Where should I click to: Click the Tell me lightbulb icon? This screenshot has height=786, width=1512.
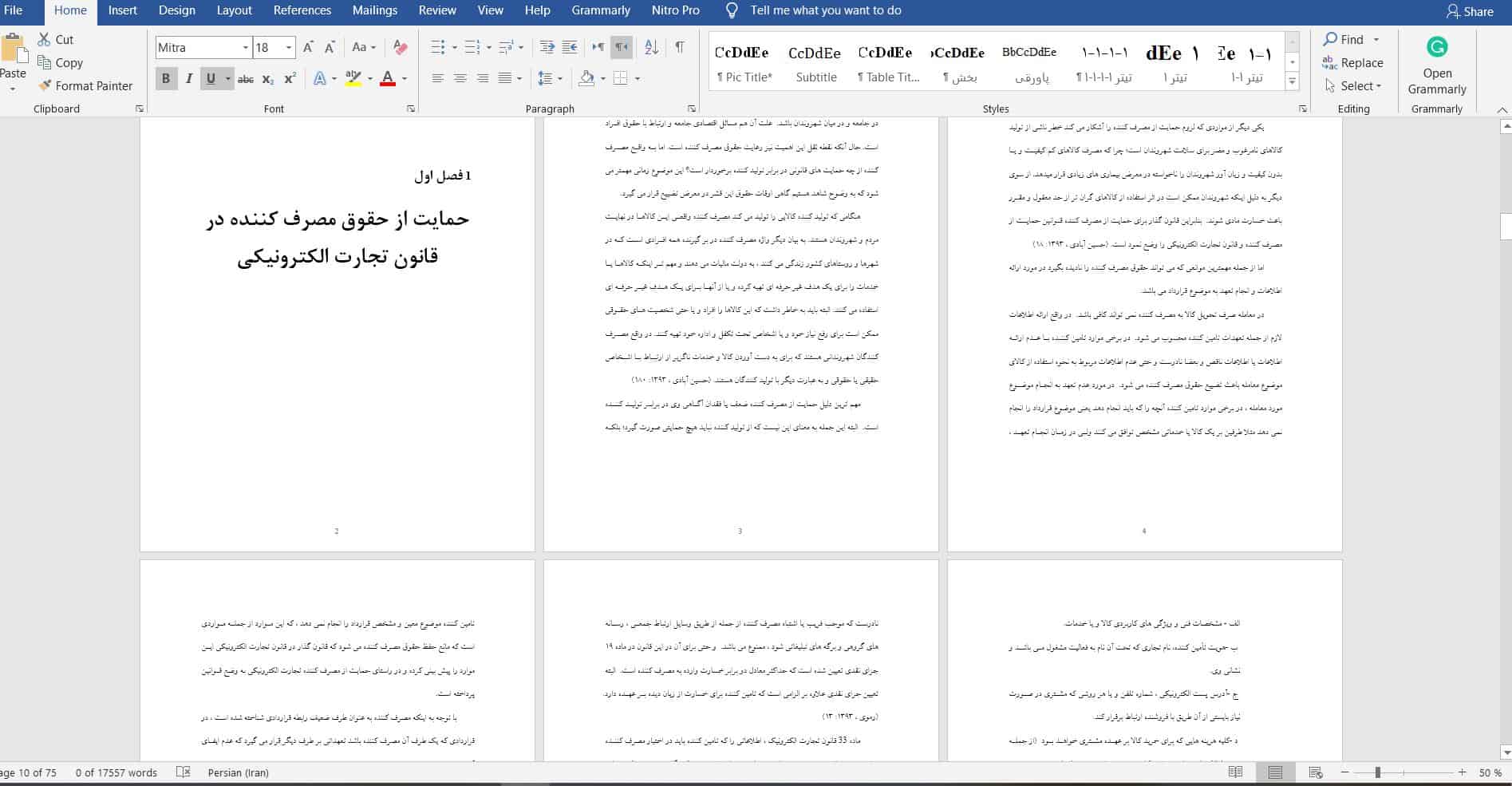[x=732, y=10]
